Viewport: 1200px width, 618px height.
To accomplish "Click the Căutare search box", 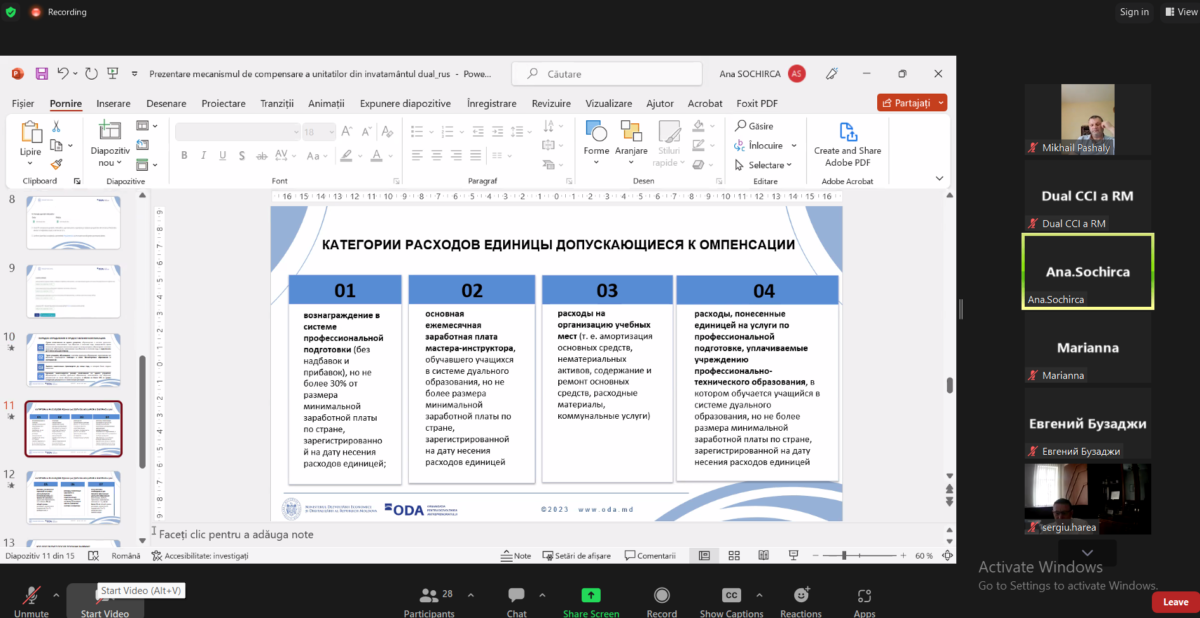I will coord(607,74).
